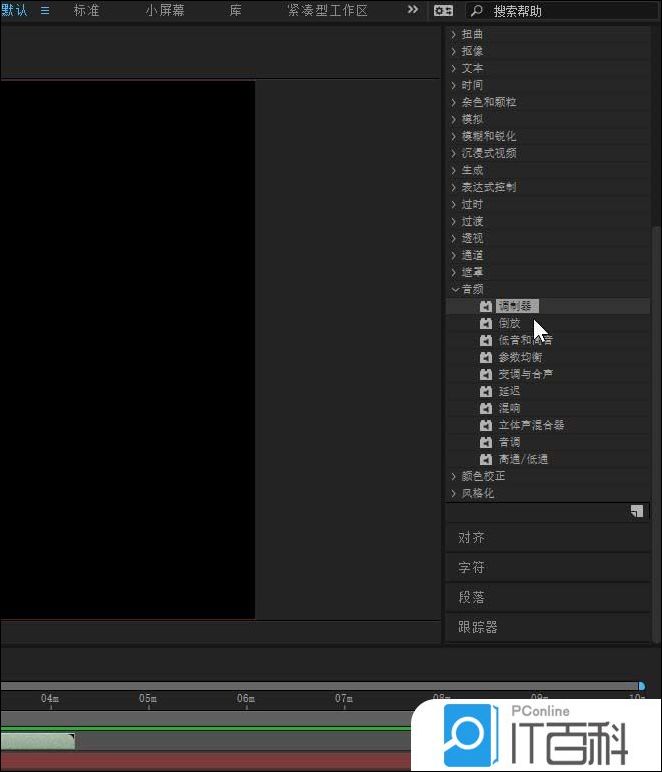The image size is (662, 772).
Task: Switch to the 紧凑型工作区 workspace
Action: tap(327, 10)
